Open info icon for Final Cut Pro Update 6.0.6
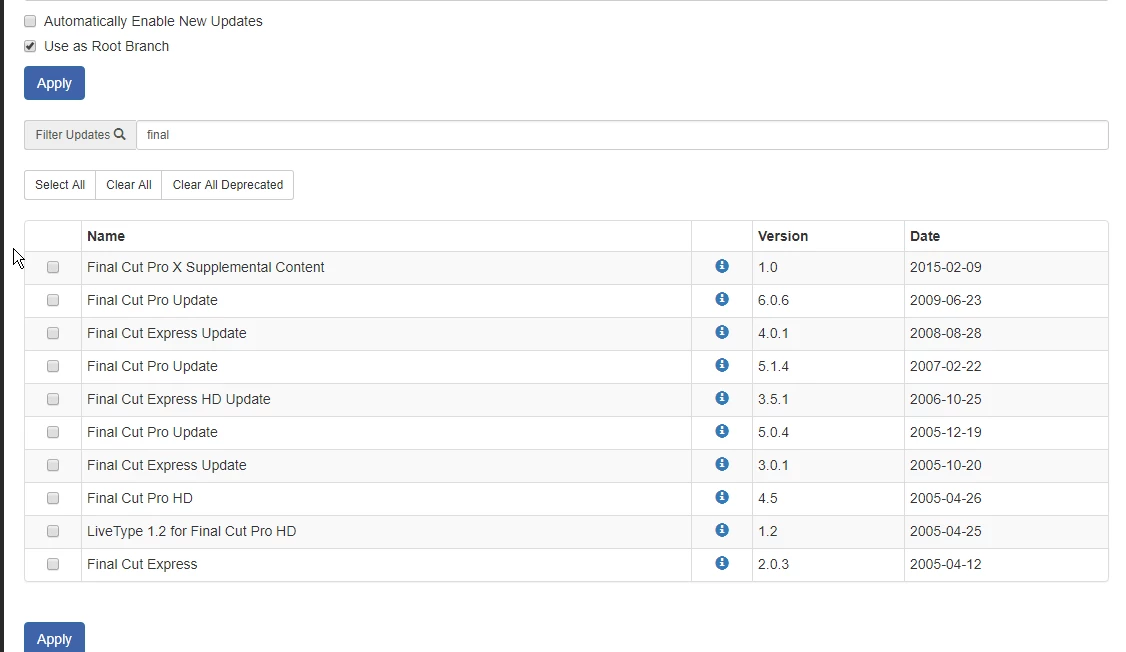This screenshot has width=1126, height=652. (722, 299)
